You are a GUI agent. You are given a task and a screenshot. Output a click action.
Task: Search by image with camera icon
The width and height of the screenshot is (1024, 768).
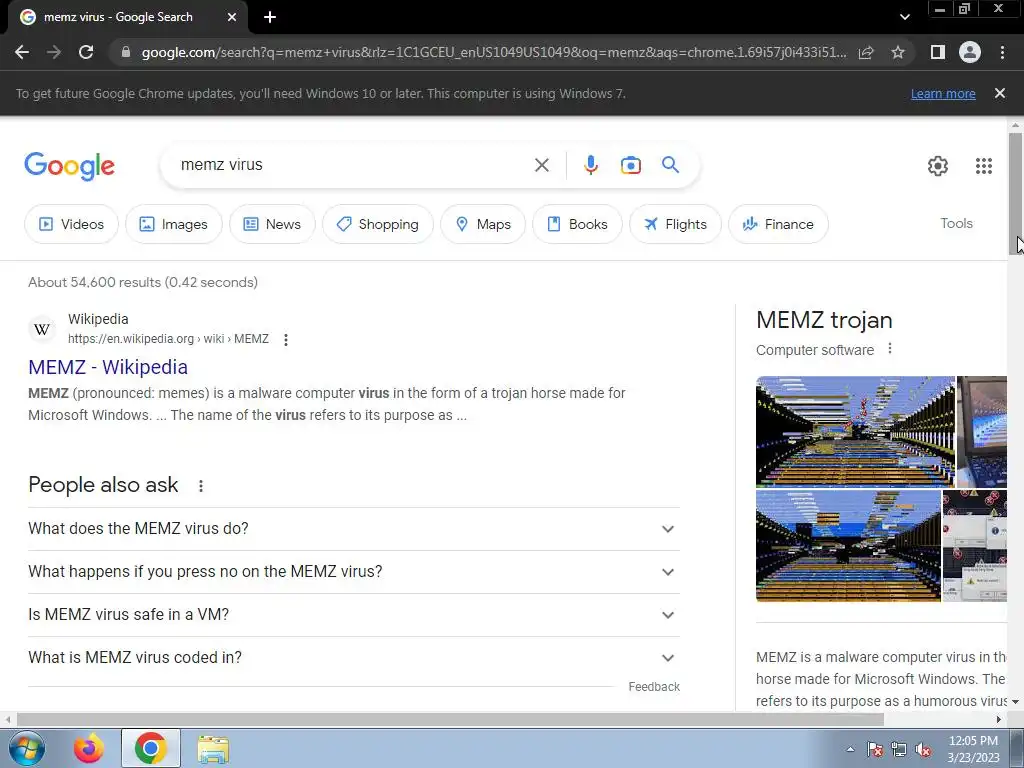tap(630, 165)
